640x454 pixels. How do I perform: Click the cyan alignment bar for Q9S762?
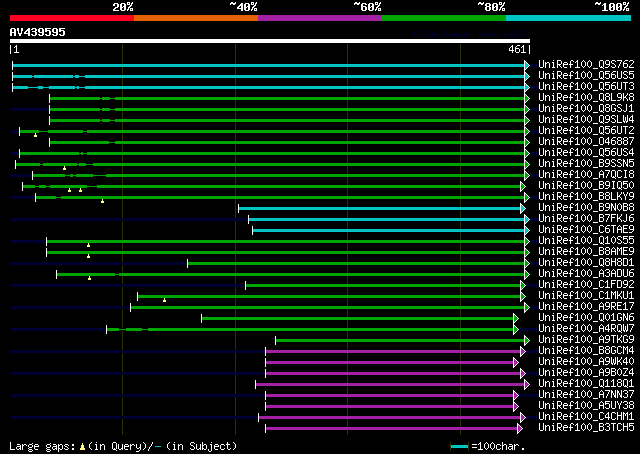coord(269,65)
